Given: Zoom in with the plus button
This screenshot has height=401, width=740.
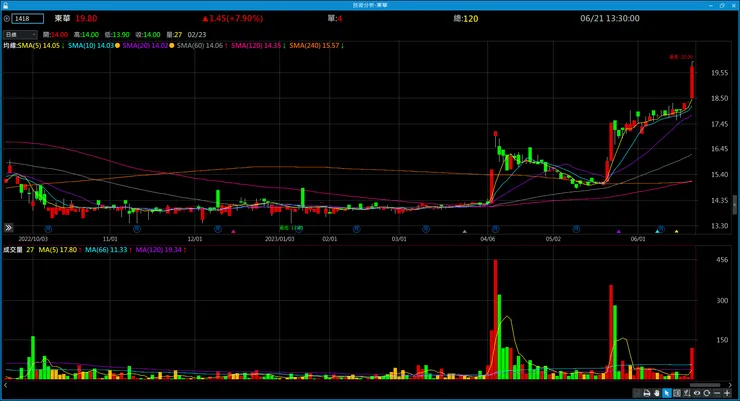Looking at the screenshot, I should tap(727, 393).
